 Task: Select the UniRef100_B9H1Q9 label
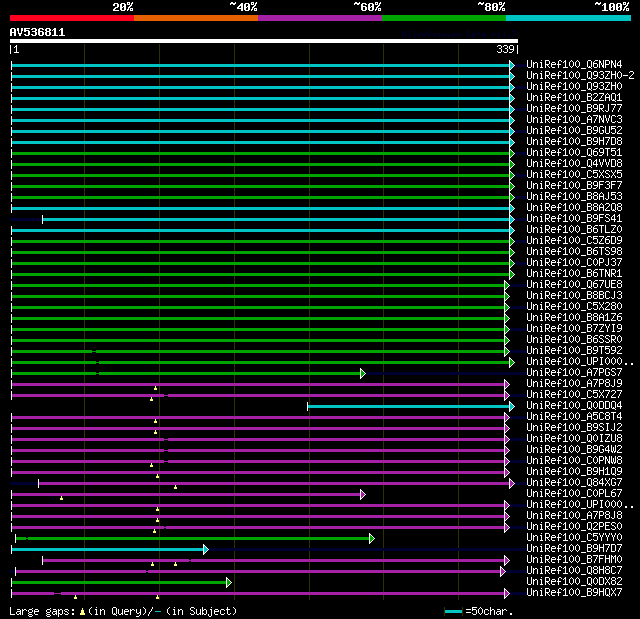click(x=574, y=472)
